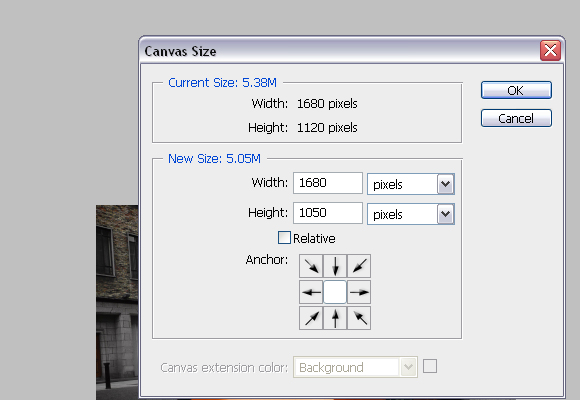The image size is (580, 400).
Task: Set anchor to top-right arrow
Action: 359,266
